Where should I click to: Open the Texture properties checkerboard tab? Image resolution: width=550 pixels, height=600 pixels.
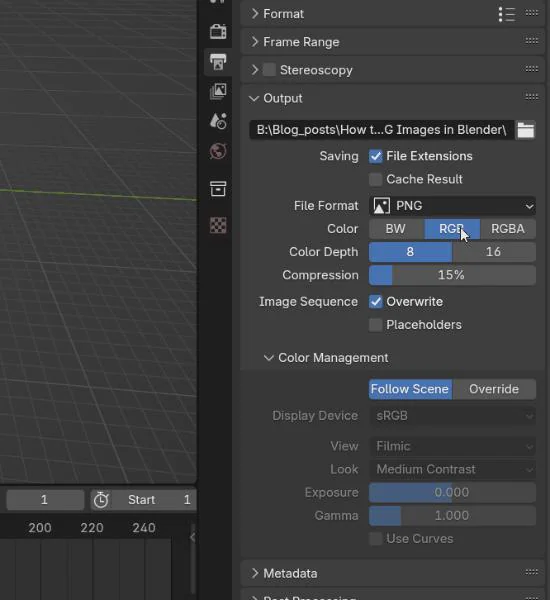(x=218, y=225)
